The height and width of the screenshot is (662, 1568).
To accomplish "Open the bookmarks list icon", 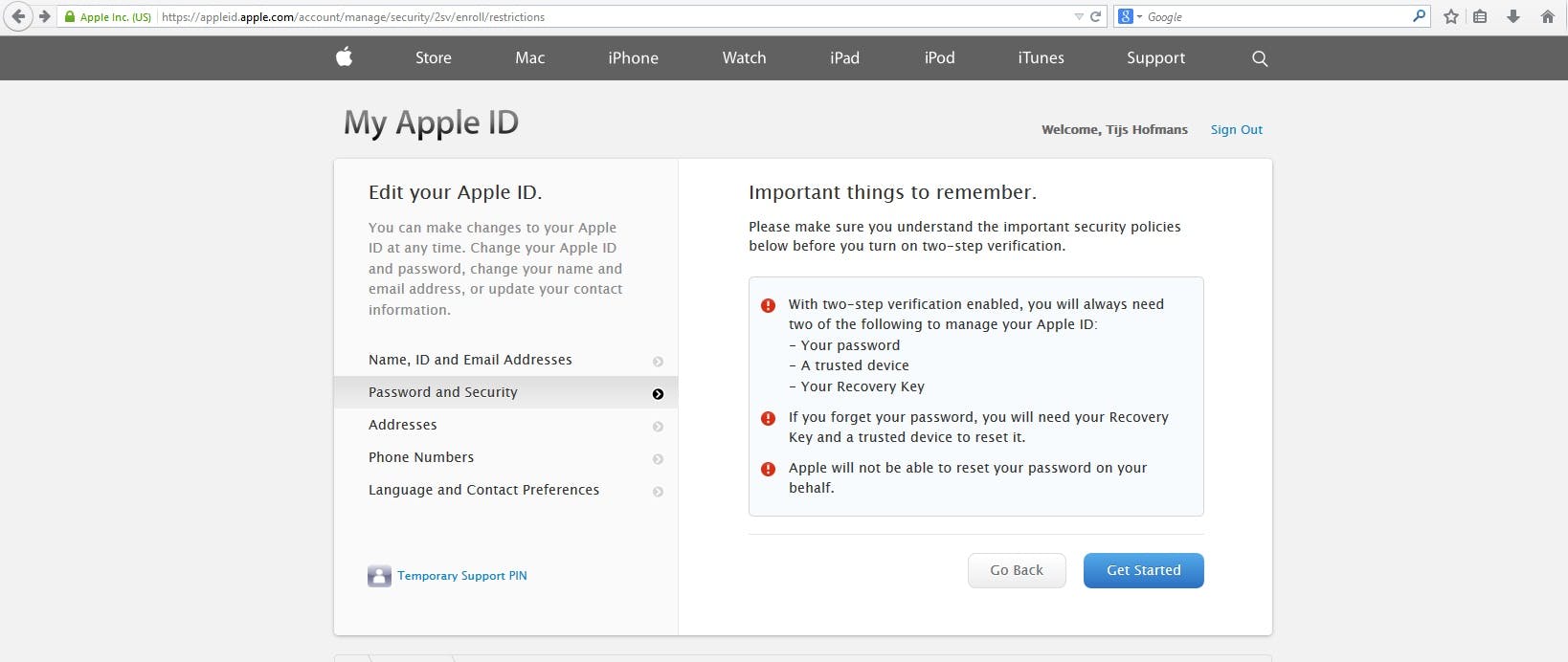I will 1480,16.
